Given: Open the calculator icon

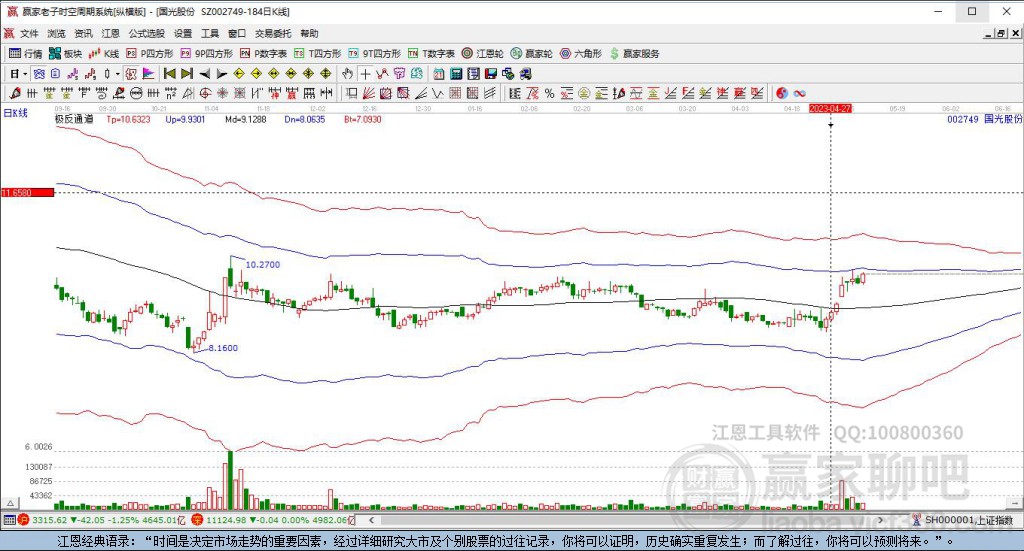Looking at the screenshot, I should 456,74.
